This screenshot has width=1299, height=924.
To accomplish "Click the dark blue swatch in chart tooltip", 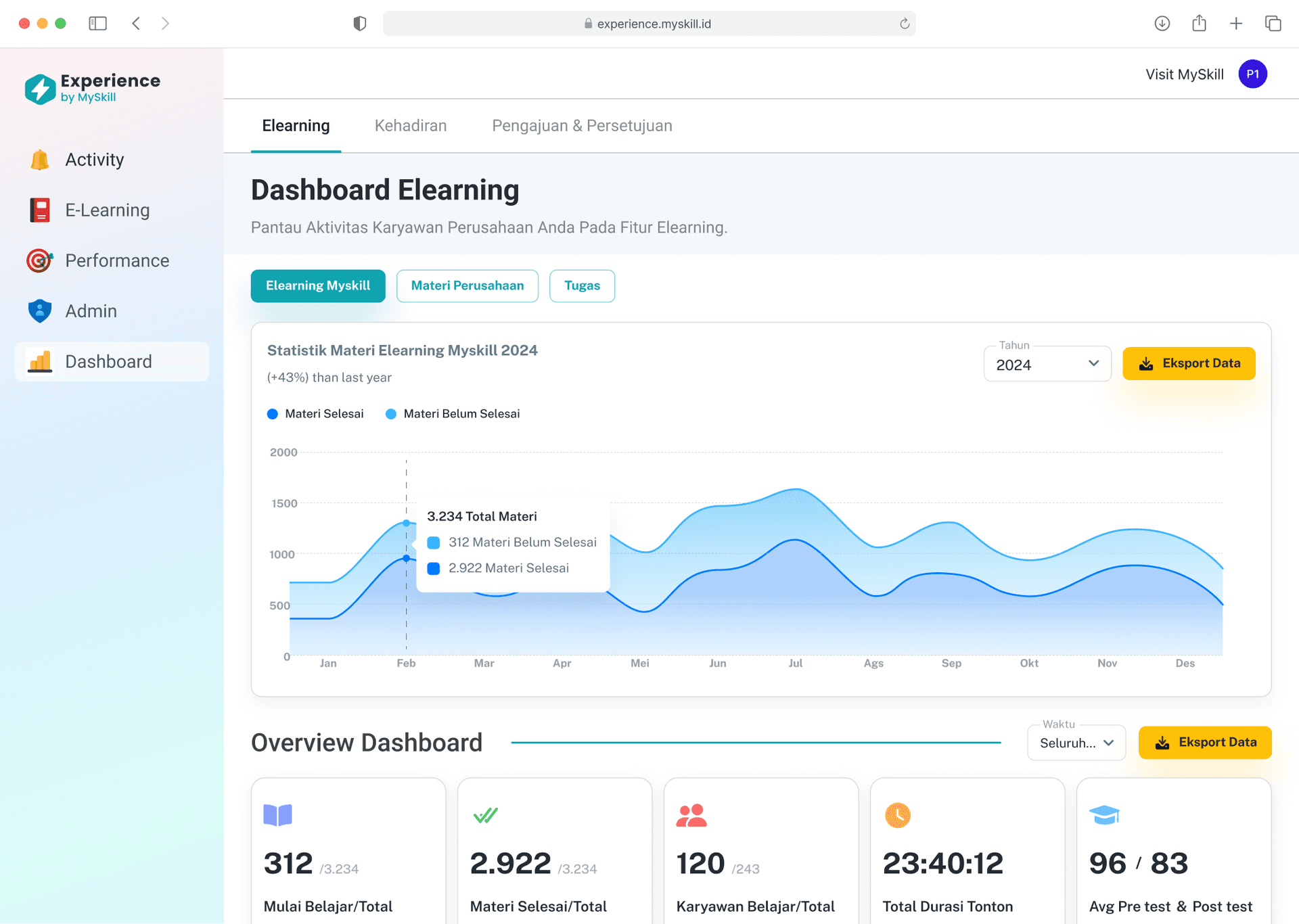I will [x=434, y=569].
